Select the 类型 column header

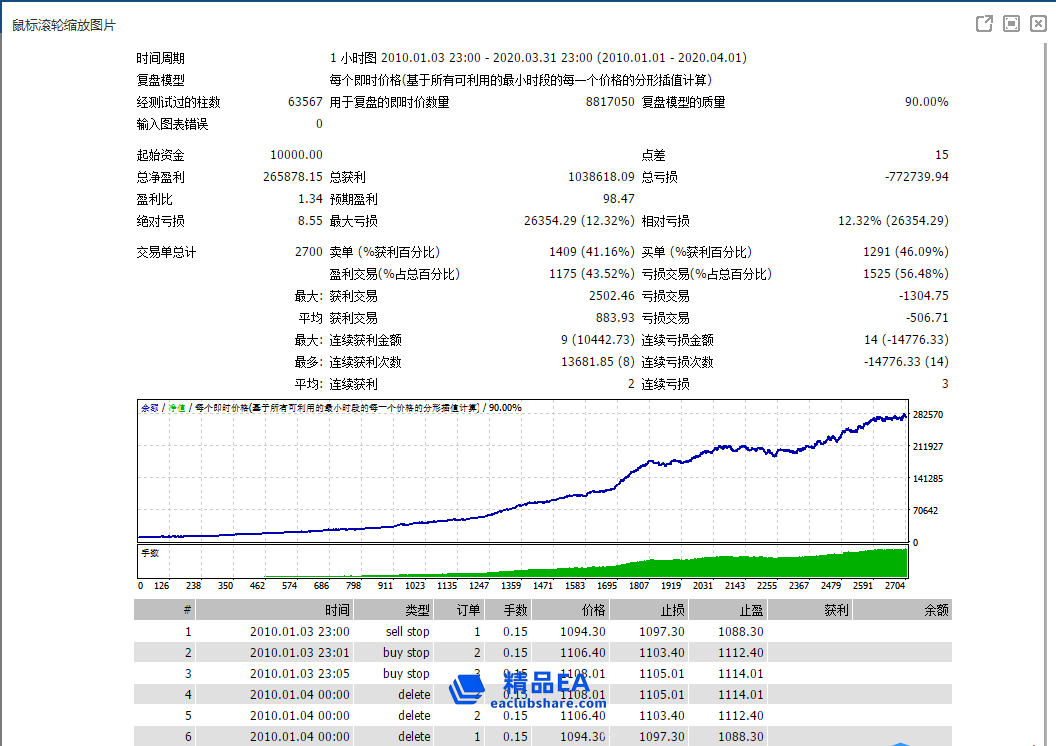[417, 610]
